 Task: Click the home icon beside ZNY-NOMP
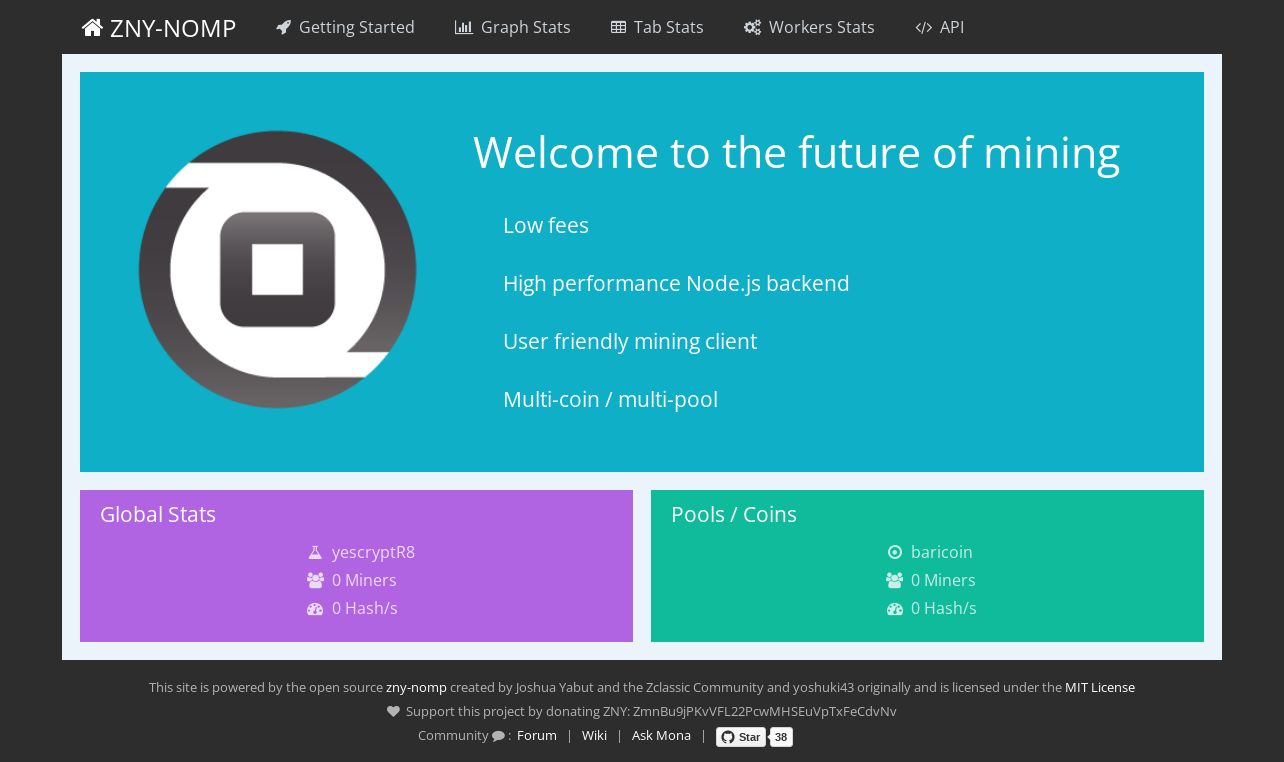[x=92, y=28]
